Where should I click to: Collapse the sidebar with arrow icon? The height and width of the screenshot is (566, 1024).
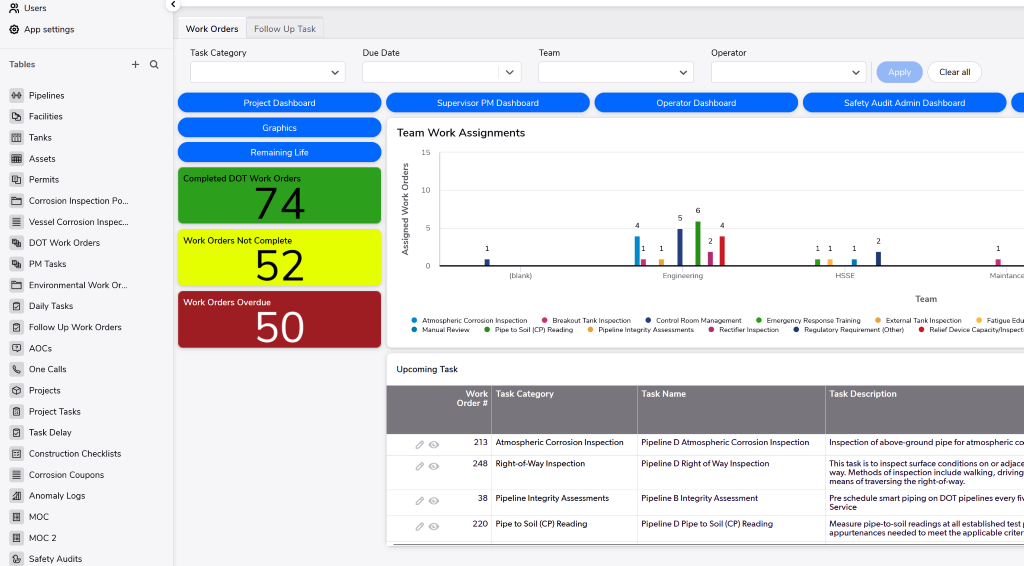point(173,5)
